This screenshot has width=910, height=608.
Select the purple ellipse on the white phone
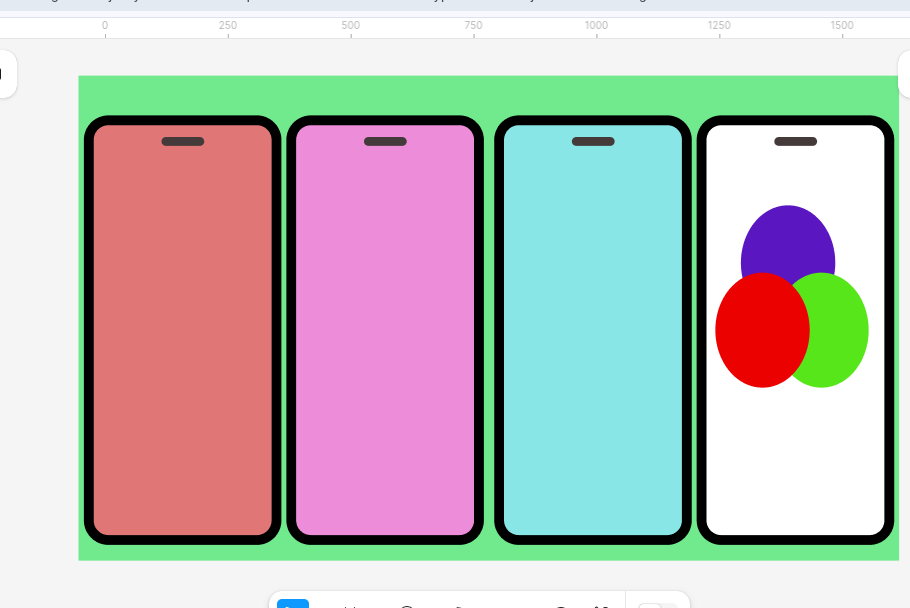click(x=788, y=235)
